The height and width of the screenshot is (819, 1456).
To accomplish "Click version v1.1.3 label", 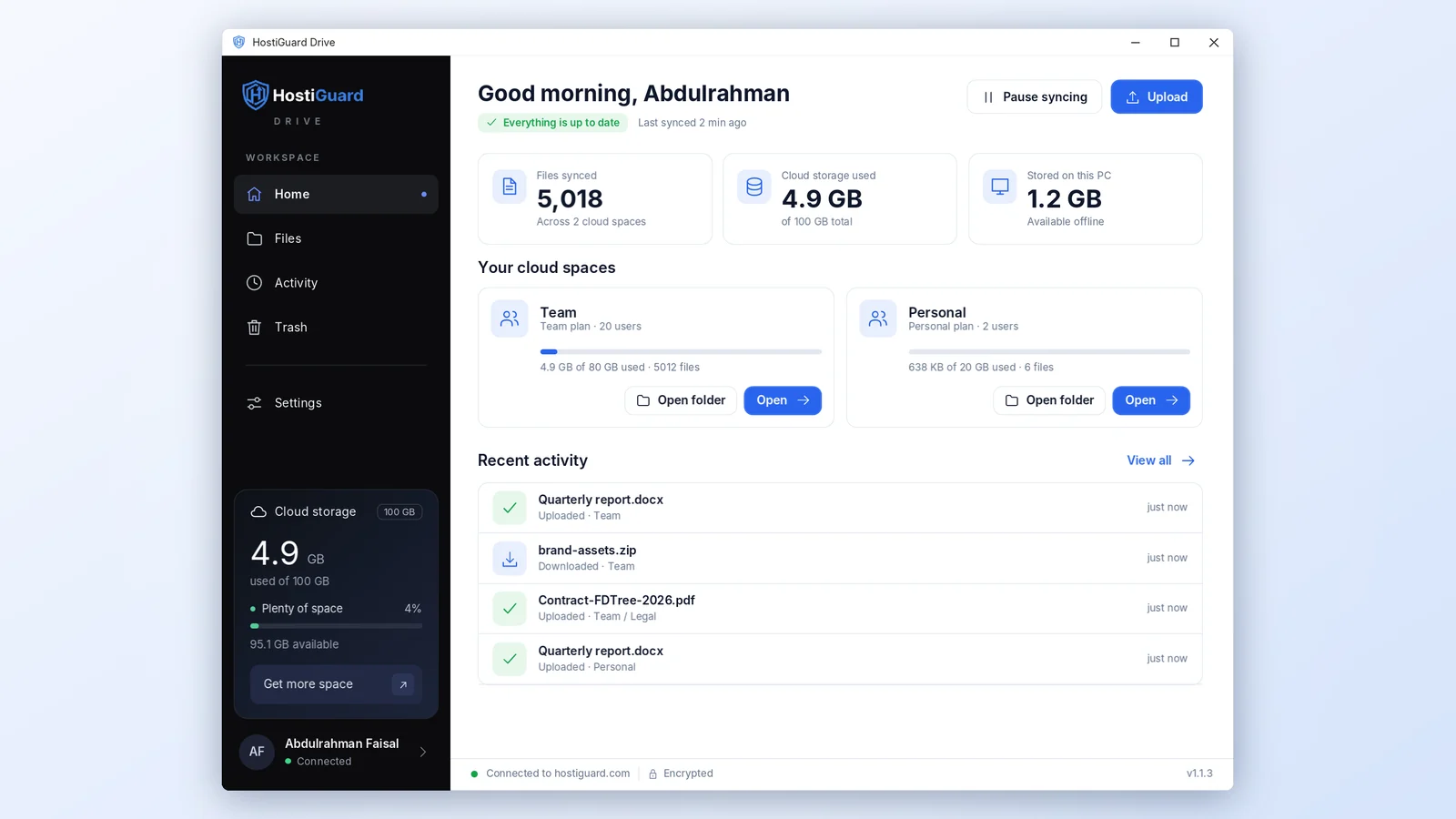I will point(1199,773).
